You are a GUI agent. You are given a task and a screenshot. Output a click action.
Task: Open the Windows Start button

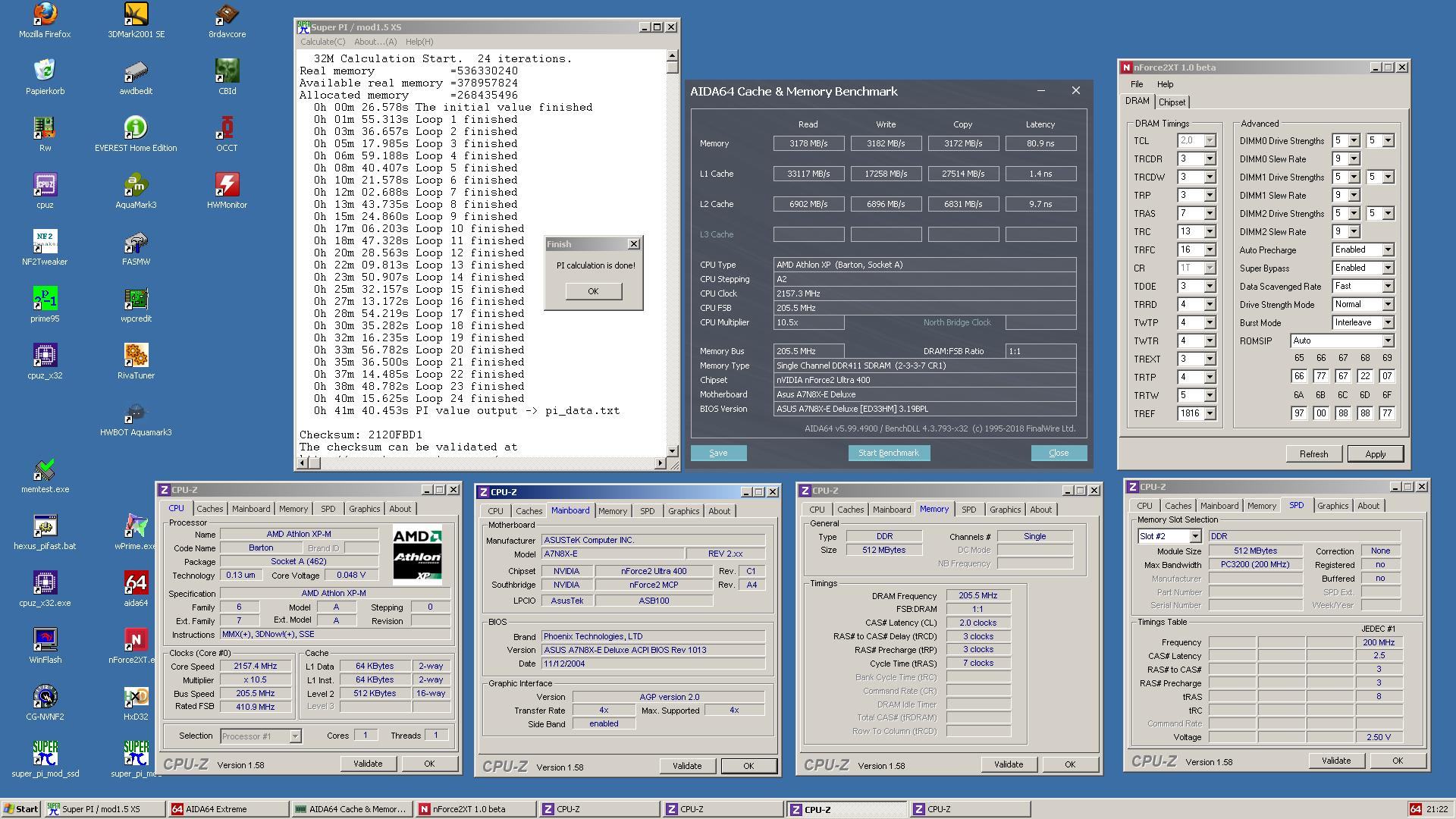coord(20,809)
